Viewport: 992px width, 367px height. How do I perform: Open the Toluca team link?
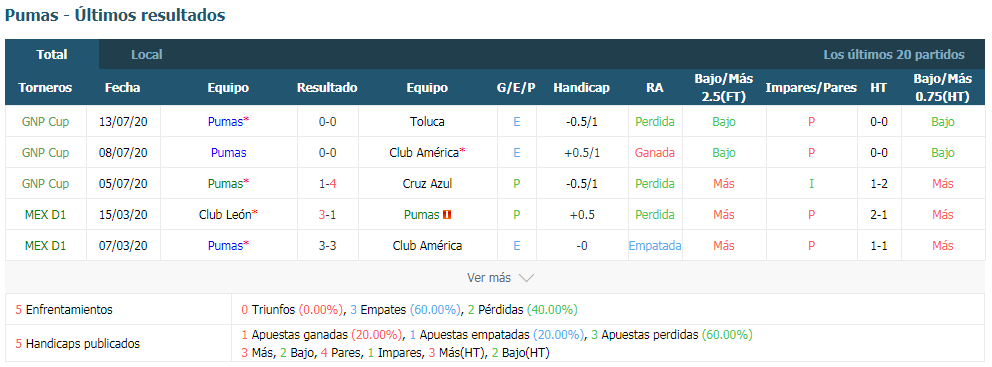pos(427,121)
